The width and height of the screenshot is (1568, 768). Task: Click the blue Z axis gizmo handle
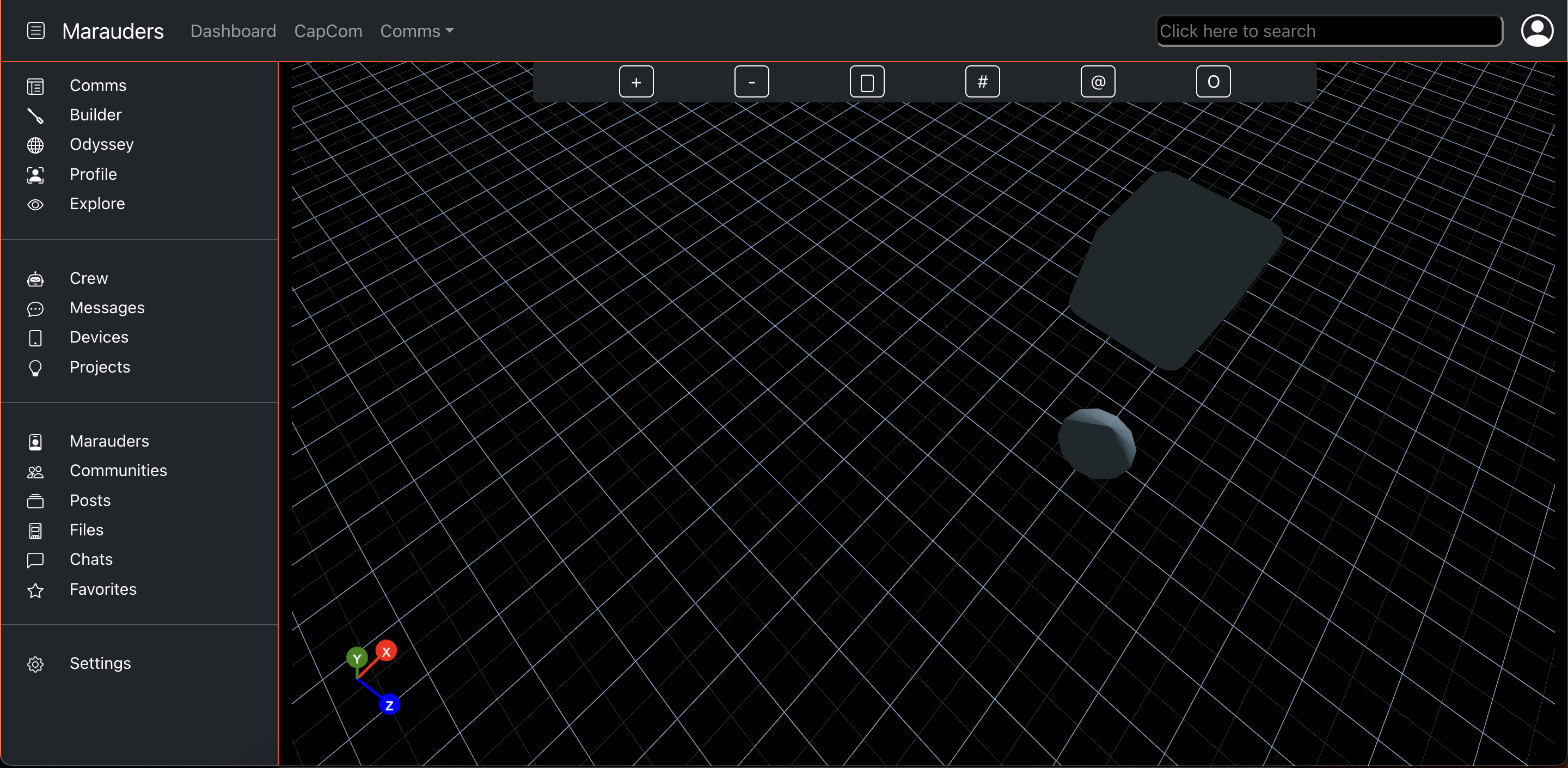(389, 705)
